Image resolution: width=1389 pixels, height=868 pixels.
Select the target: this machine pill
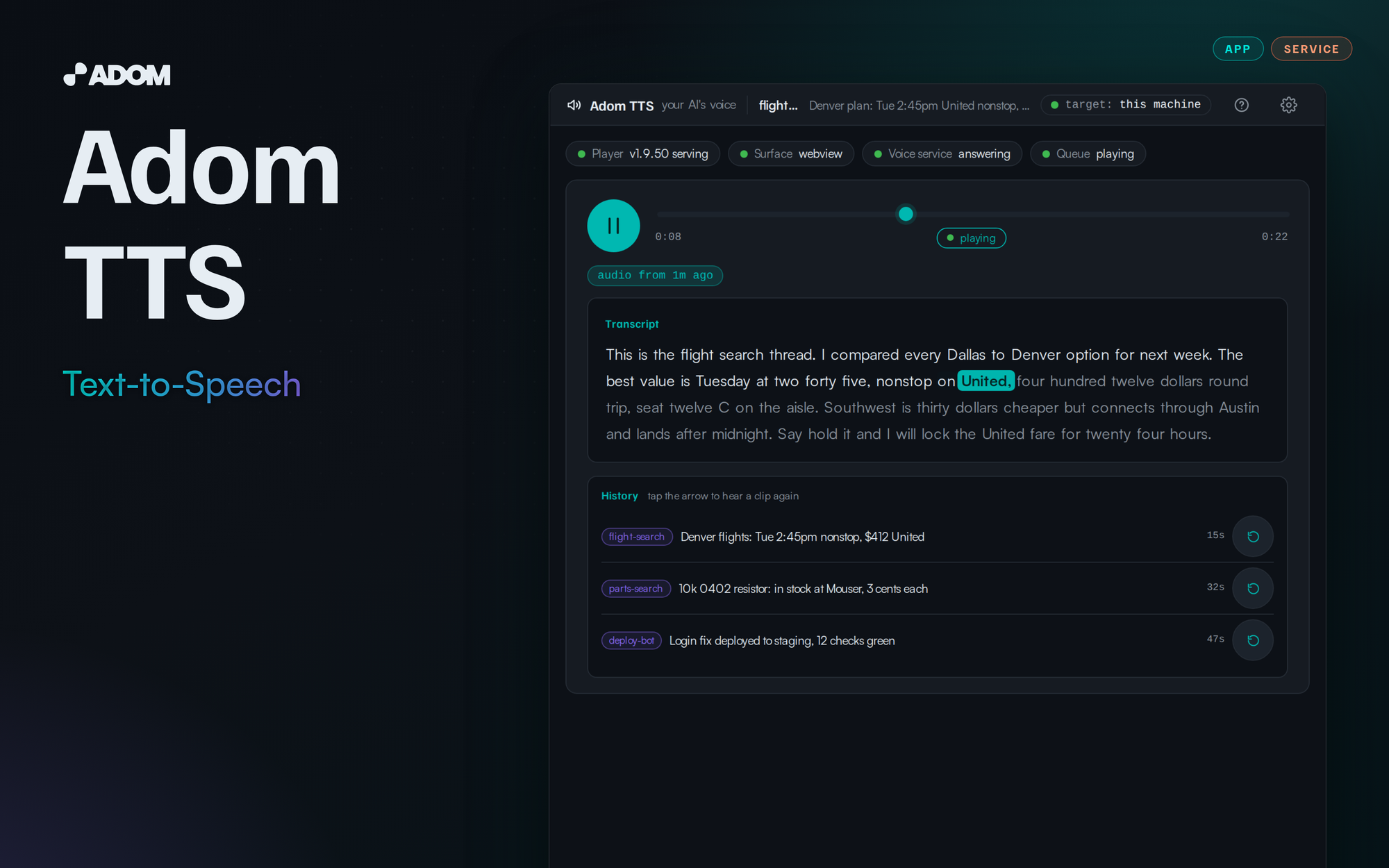pyautogui.click(x=1126, y=105)
